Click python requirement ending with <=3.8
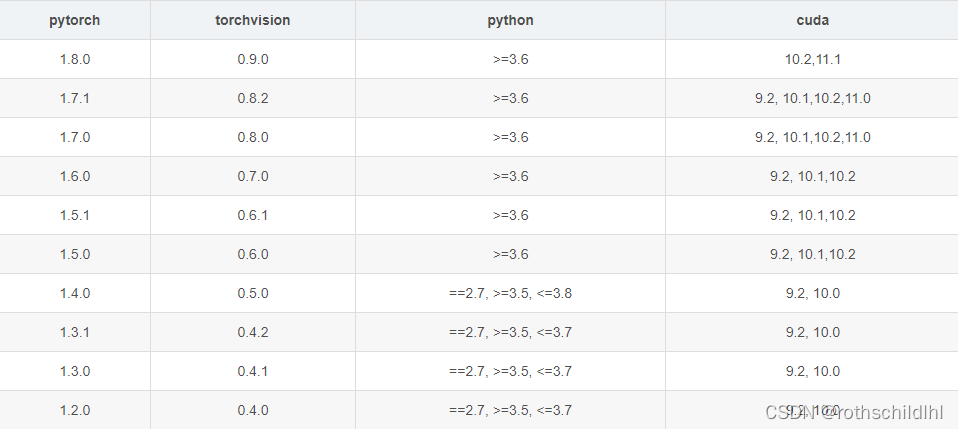Image resolution: width=958 pixels, height=429 pixels. pos(510,293)
